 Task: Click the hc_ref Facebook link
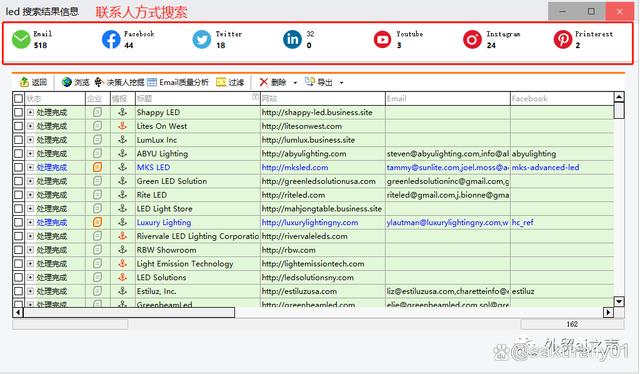coord(522,223)
